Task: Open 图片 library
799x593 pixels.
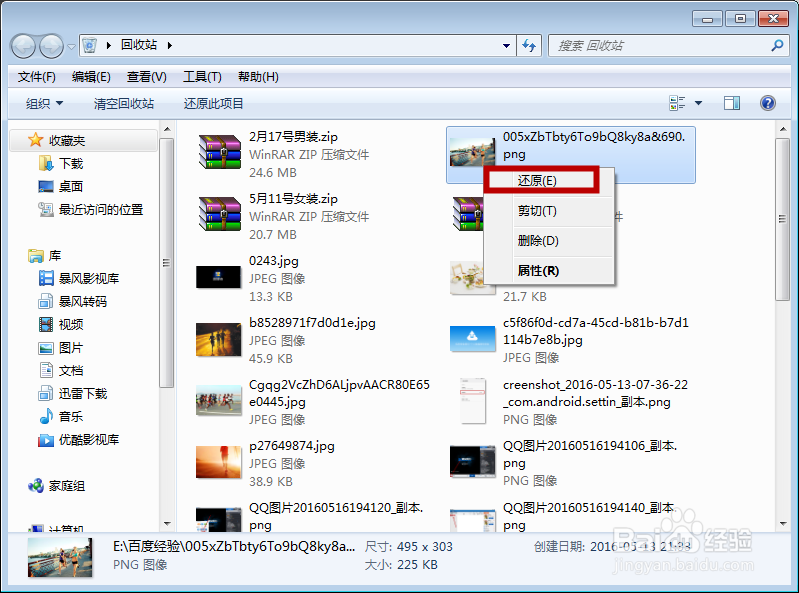Action: click(60, 348)
